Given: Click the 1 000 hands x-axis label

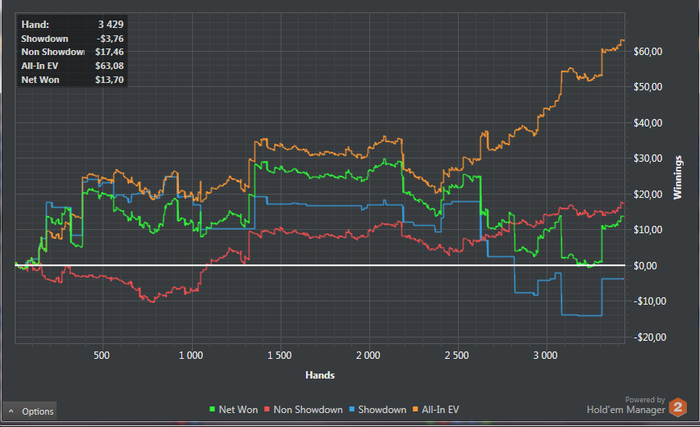Looking at the screenshot, I should click(x=191, y=355).
